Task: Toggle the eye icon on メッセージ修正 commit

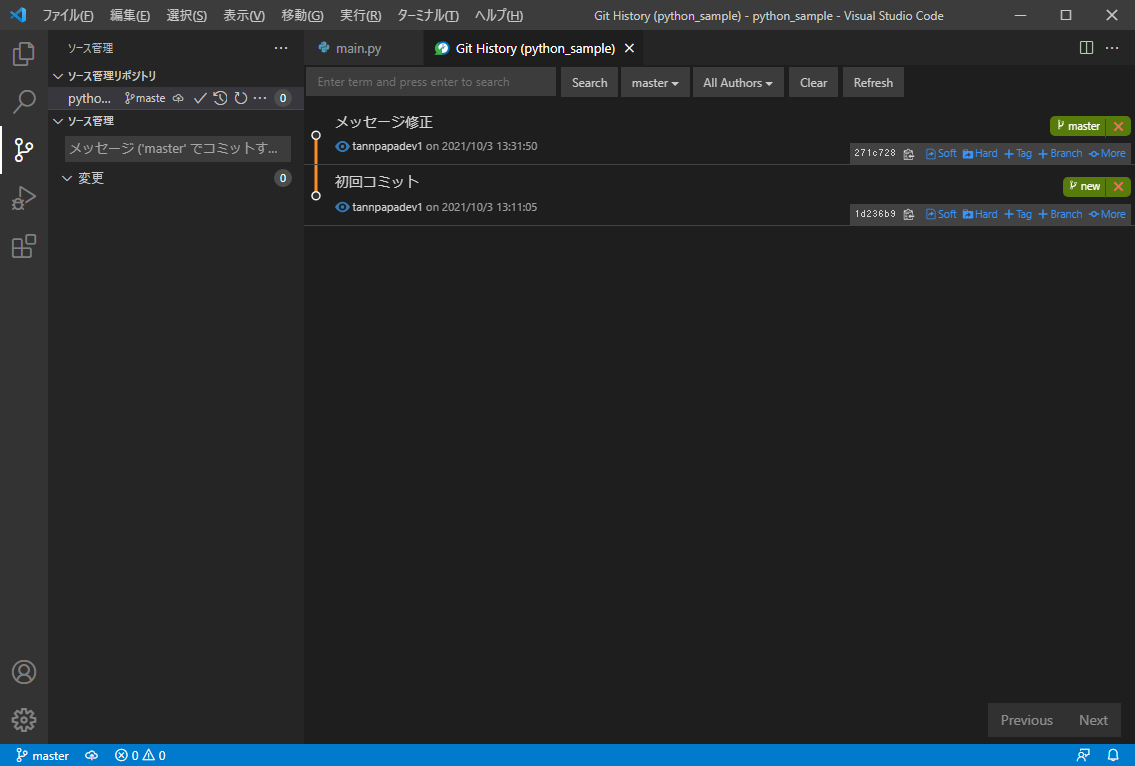Action: pyautogui.click(x=342, y=147)
